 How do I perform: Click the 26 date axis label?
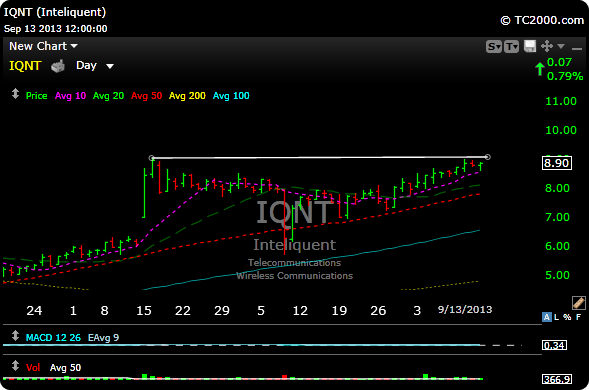(378, 311)
